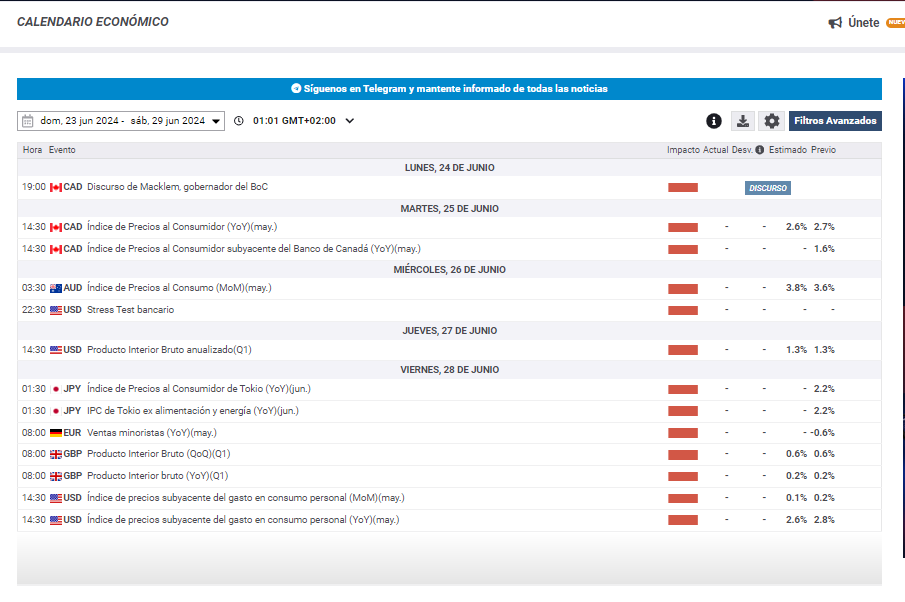Click the Hora column header
Viewport: 905px width, 602px height.
32,150
